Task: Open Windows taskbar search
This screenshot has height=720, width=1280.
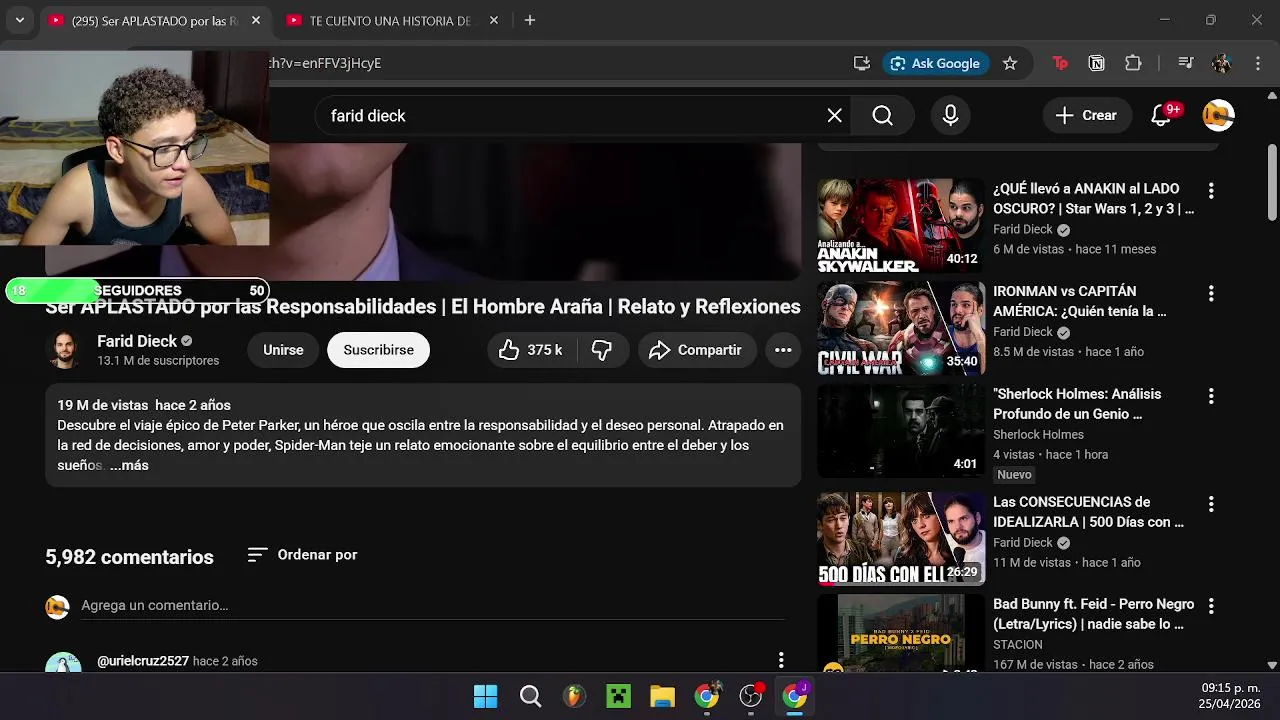Action: (x=530, y=696)
